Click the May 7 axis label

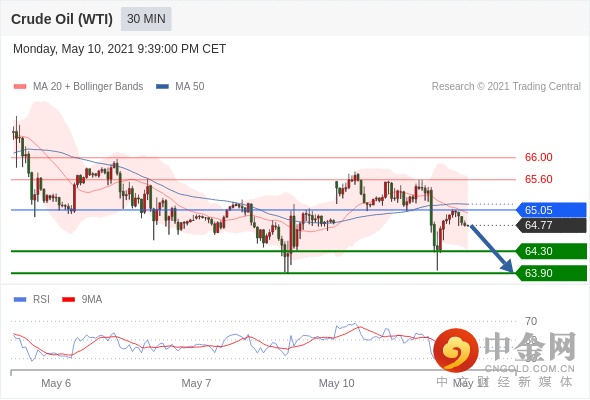[196, 383]
